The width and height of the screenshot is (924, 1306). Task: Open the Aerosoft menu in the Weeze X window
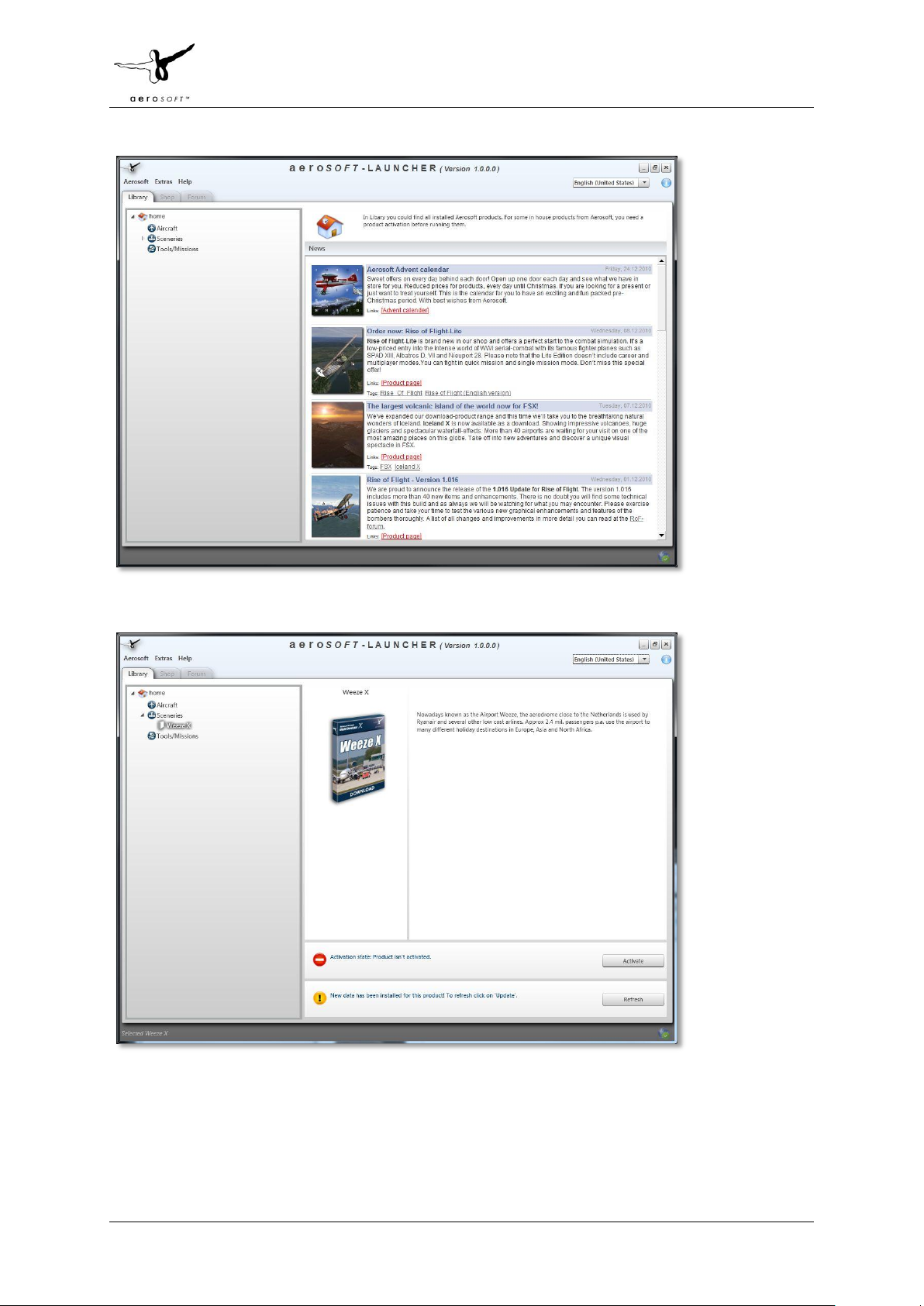tap(136, 658)
